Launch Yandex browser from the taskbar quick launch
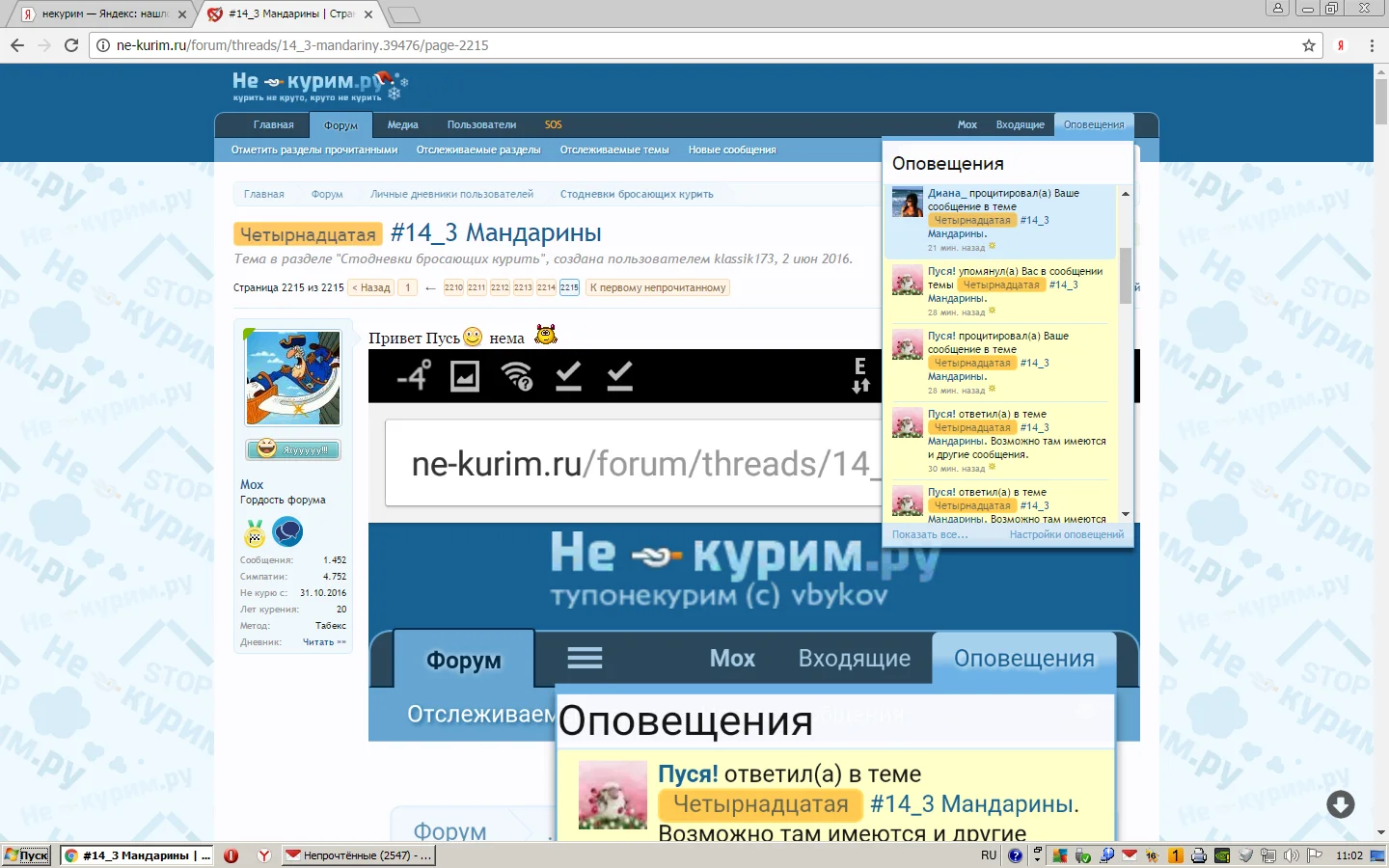The image size is (1389, 868). click(263, 855)
